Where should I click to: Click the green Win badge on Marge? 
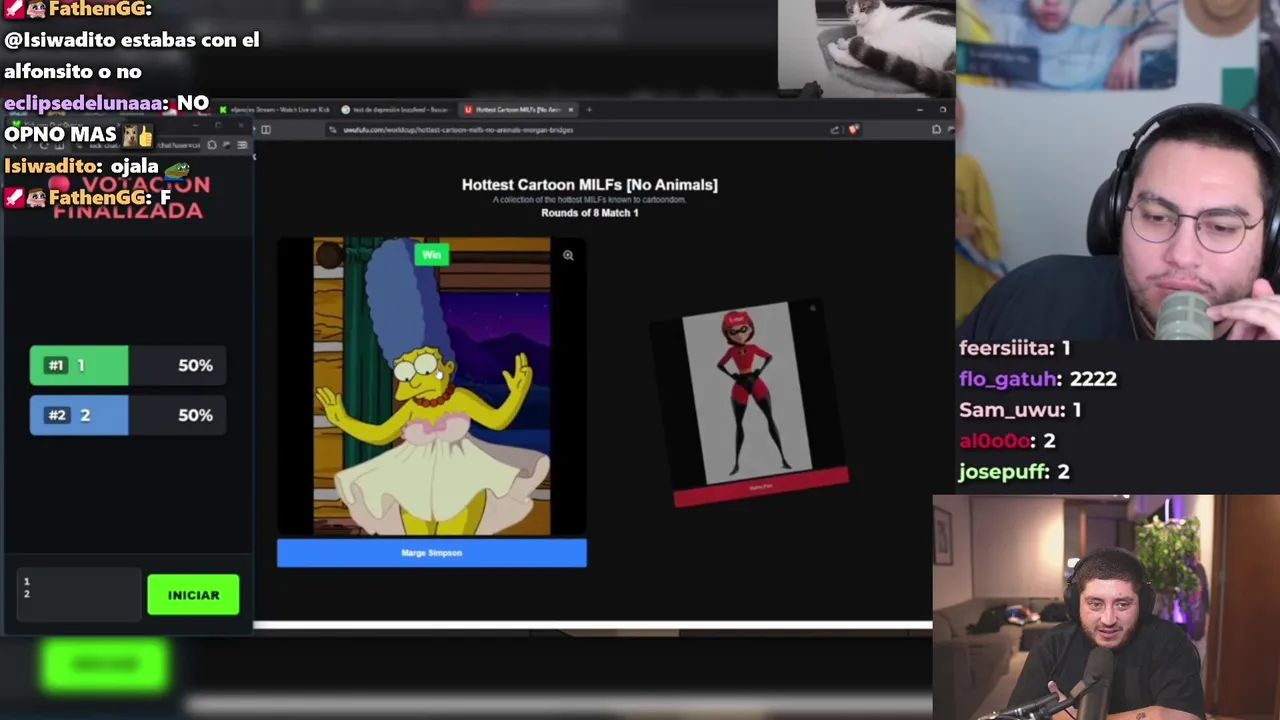431,255
